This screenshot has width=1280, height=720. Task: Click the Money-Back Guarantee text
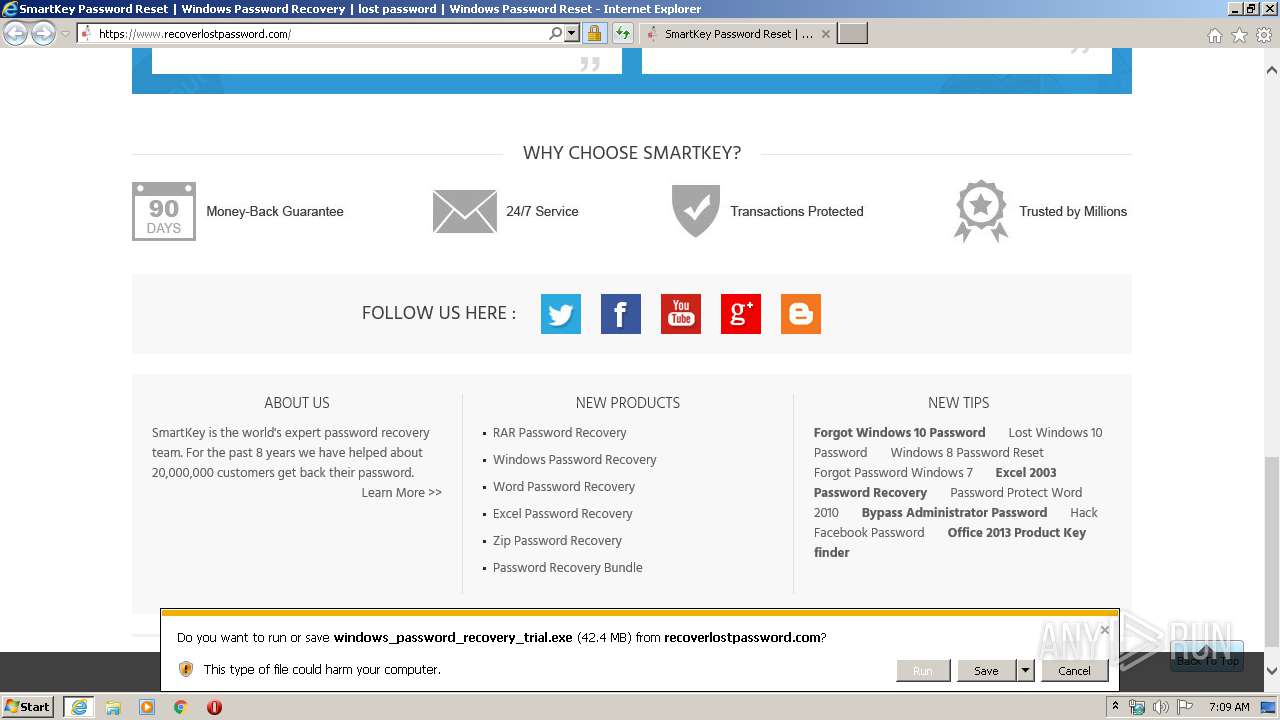point(274,211)
